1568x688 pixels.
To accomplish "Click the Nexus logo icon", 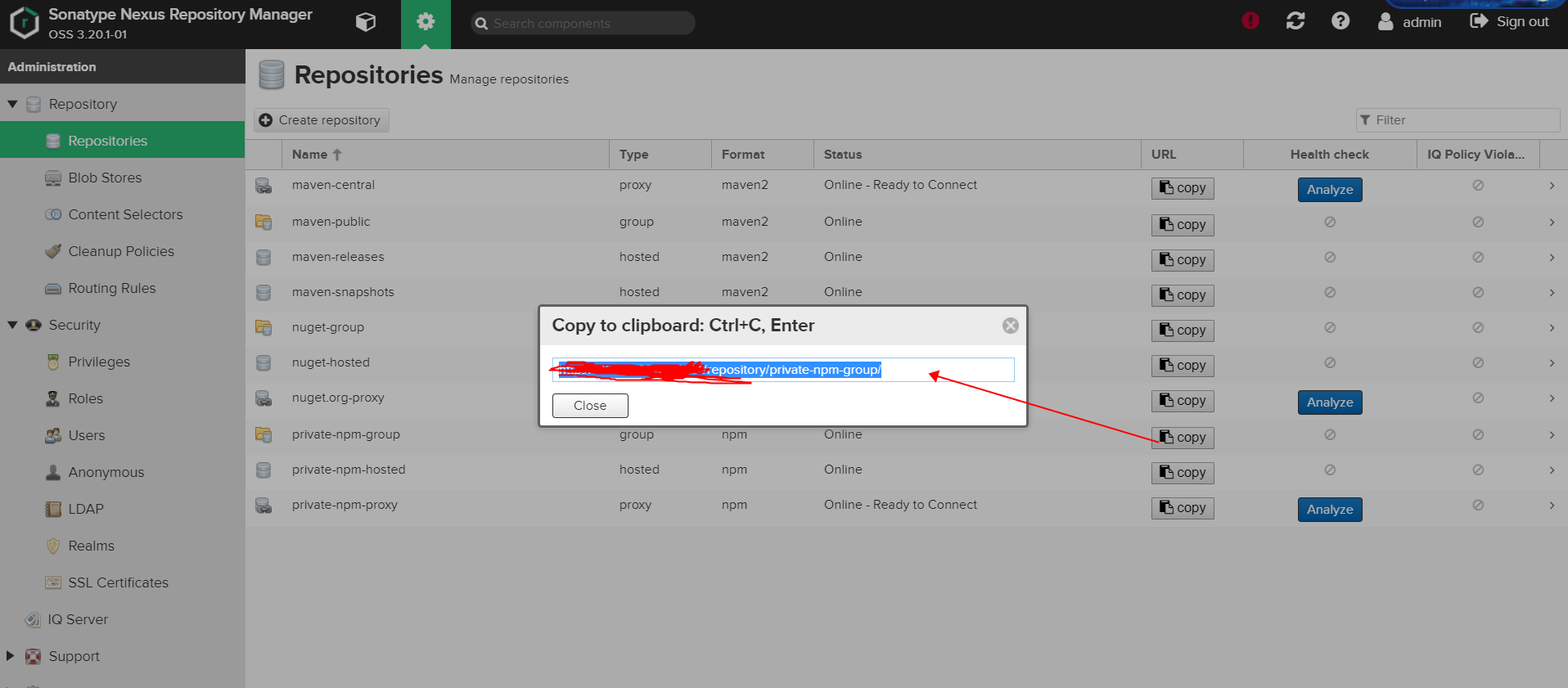I will pyautogui.click(x=25, y=23).
